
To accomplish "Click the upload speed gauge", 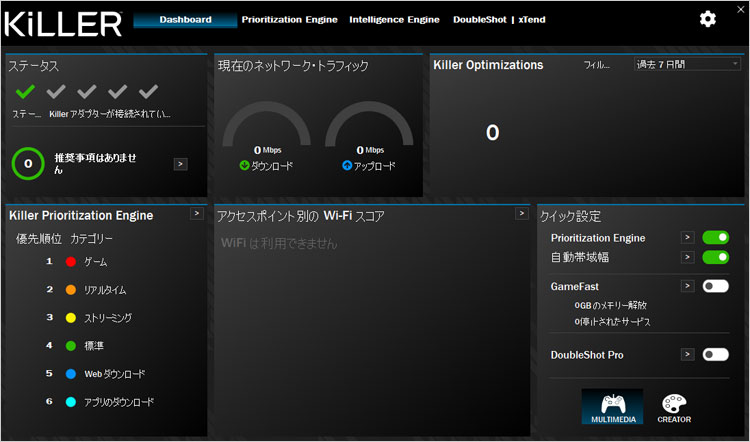I will click(x=369, y=124).
